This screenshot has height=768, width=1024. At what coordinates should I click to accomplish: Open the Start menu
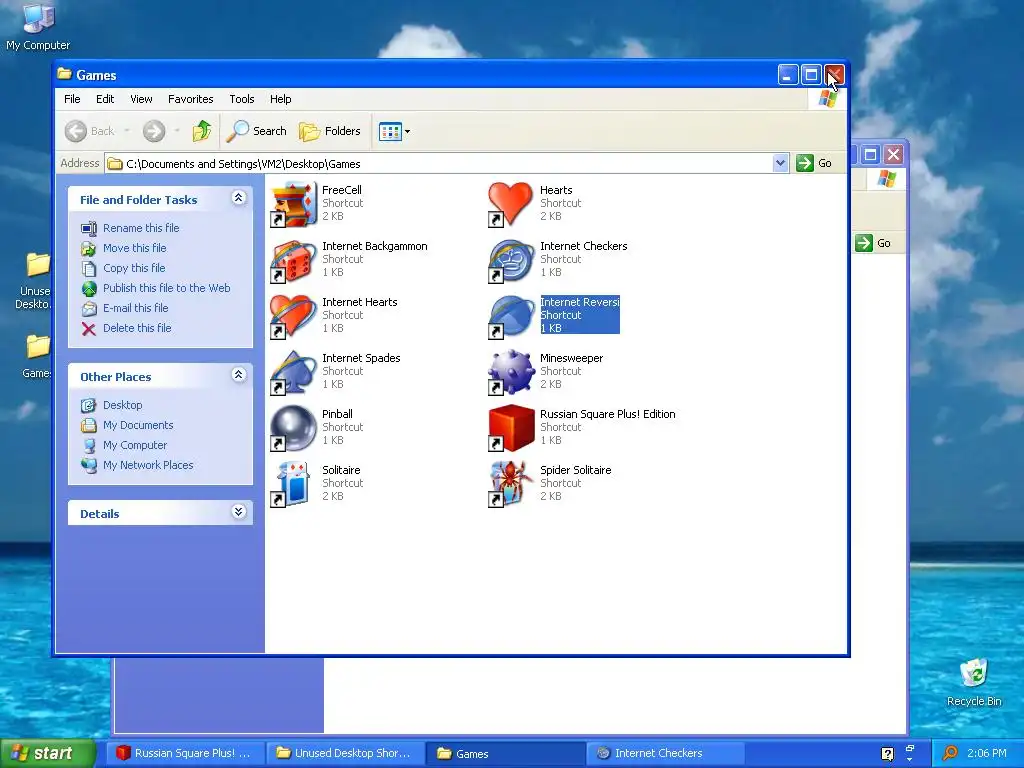coord(48,753)
